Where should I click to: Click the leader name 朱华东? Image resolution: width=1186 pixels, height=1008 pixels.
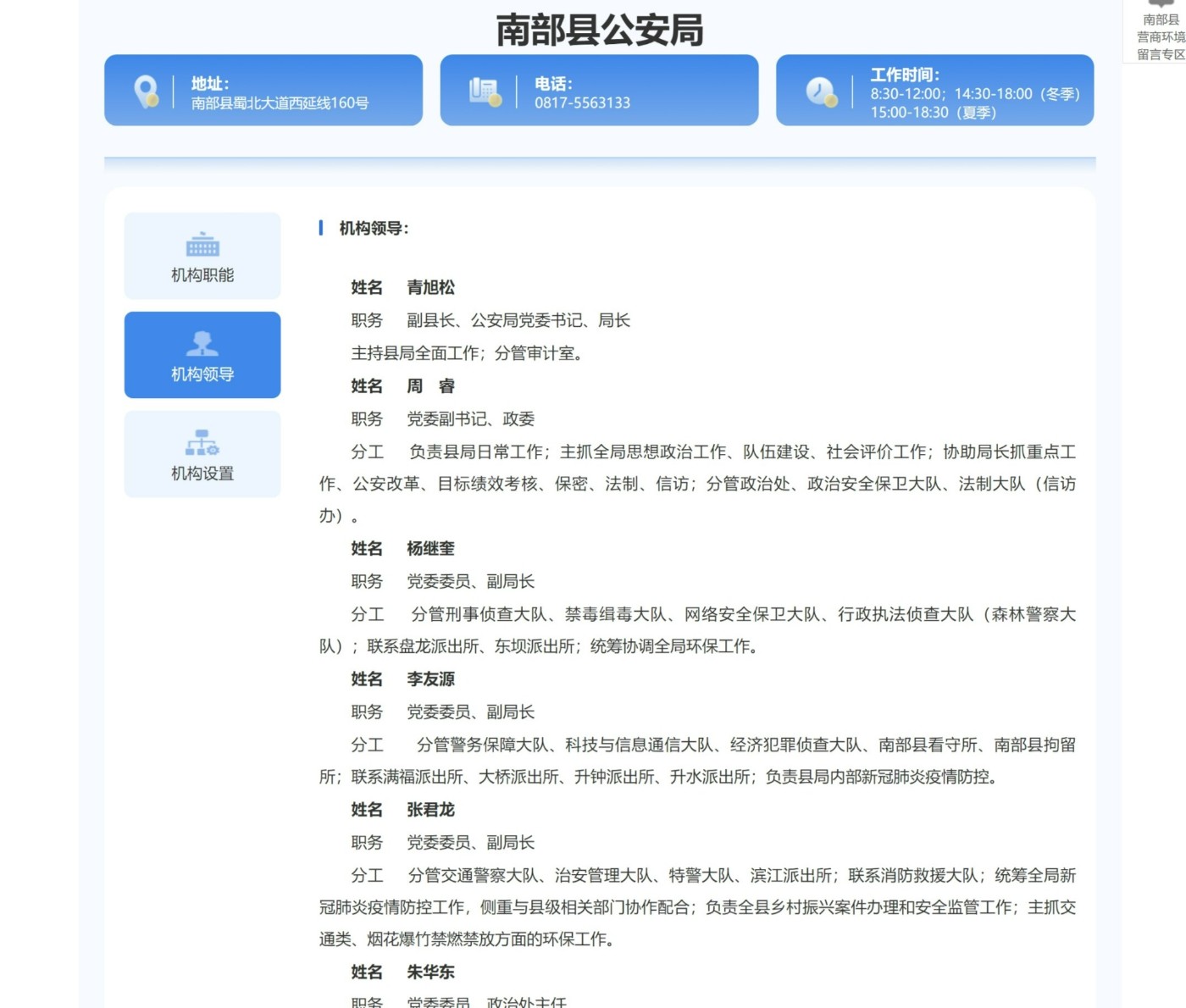pyautogui.click(x=430, y=972)
